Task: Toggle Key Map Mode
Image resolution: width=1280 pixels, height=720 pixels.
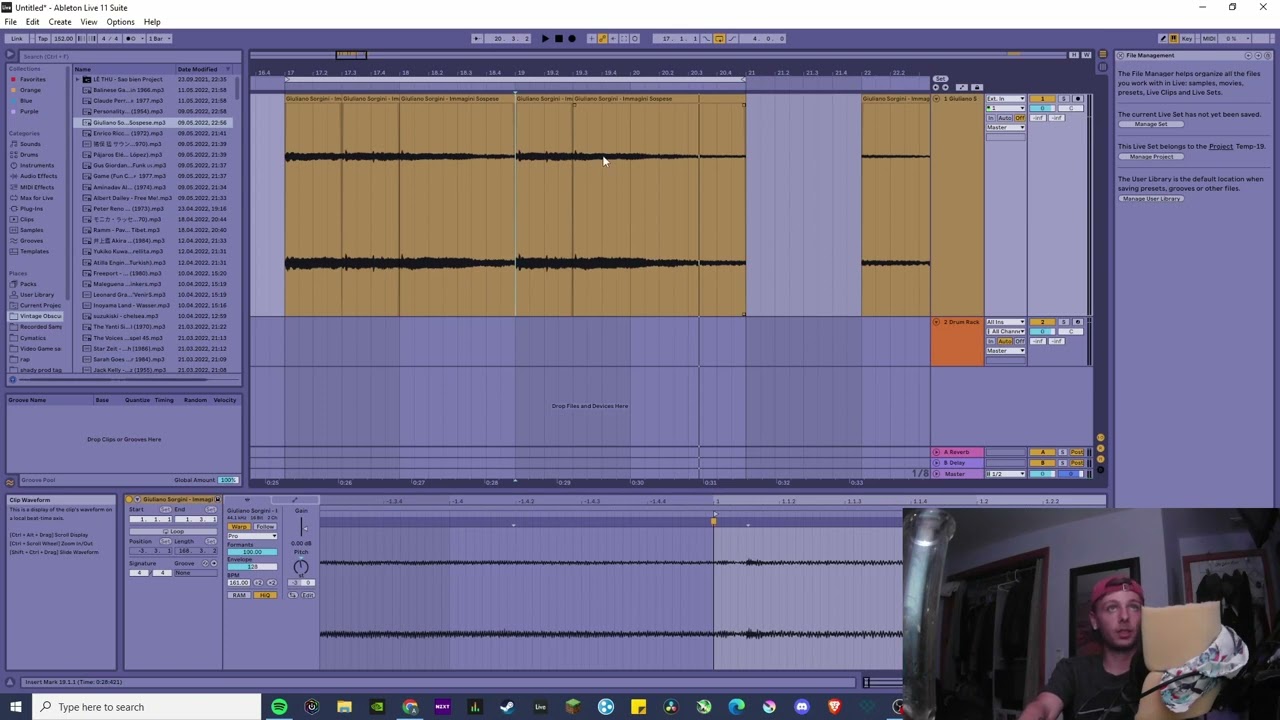Action: click(1187, 38)
